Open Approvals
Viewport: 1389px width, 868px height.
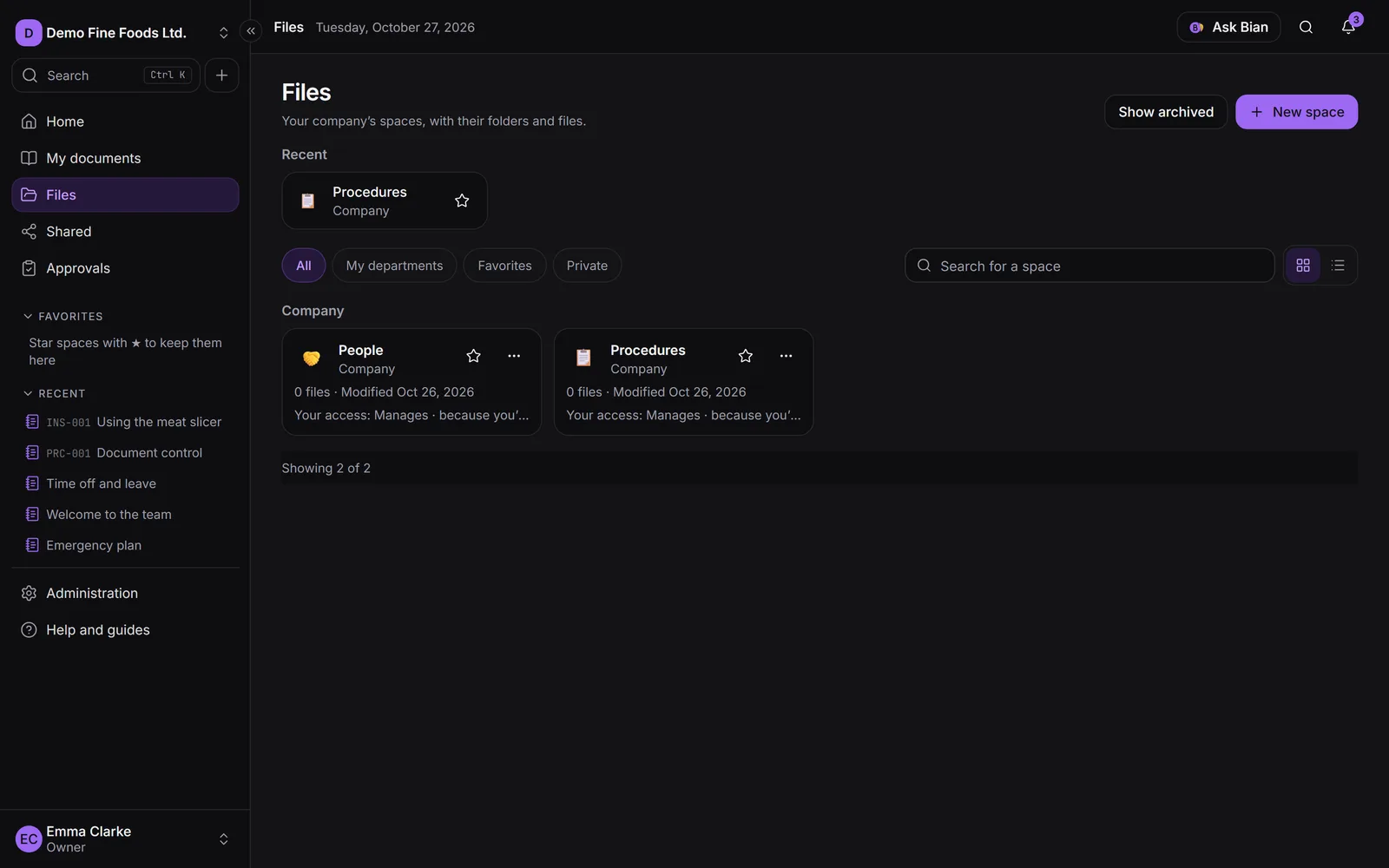tap(125, 268)
